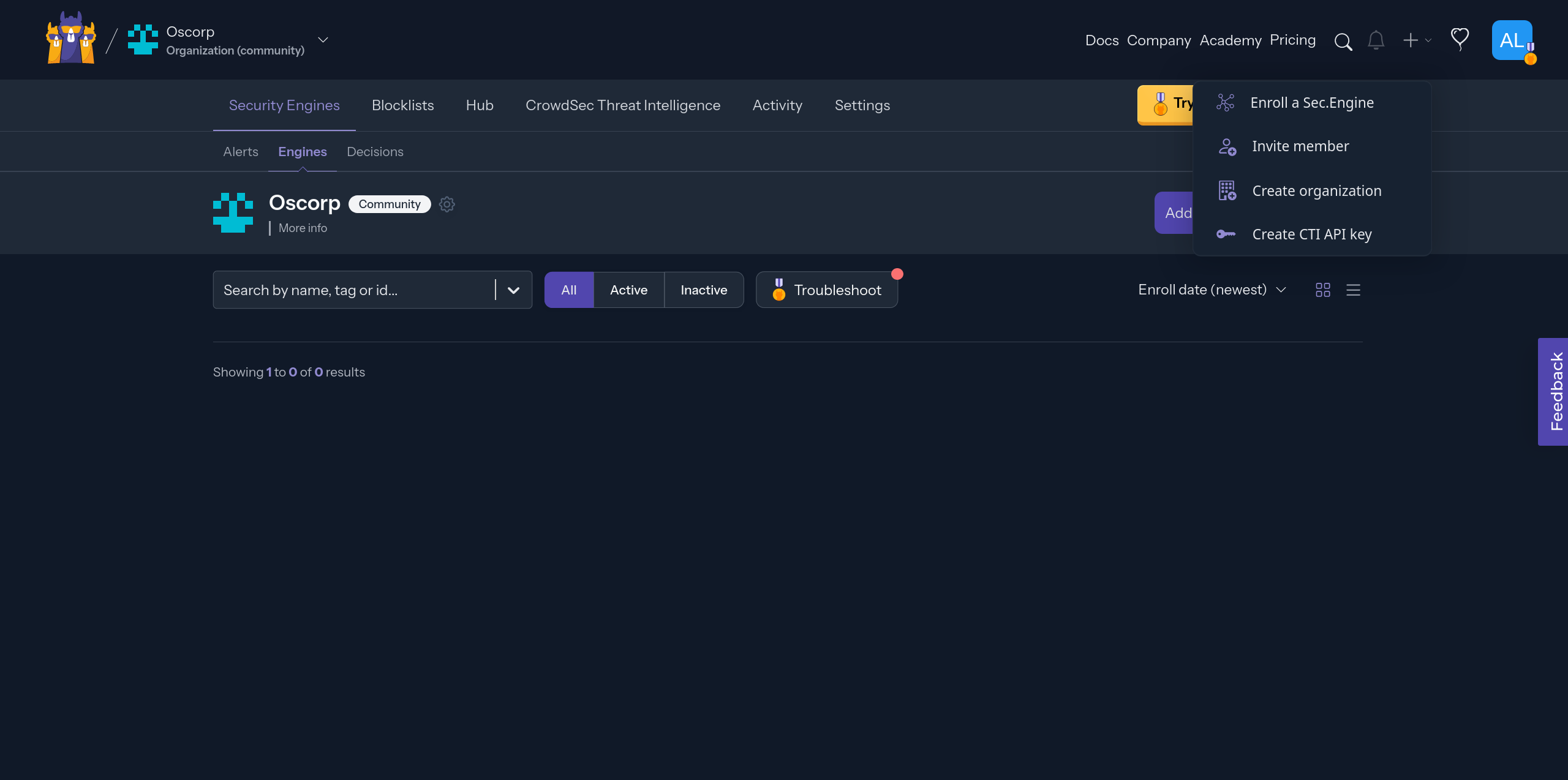Click the CrowdSec mascot logo

coord(70,38)
